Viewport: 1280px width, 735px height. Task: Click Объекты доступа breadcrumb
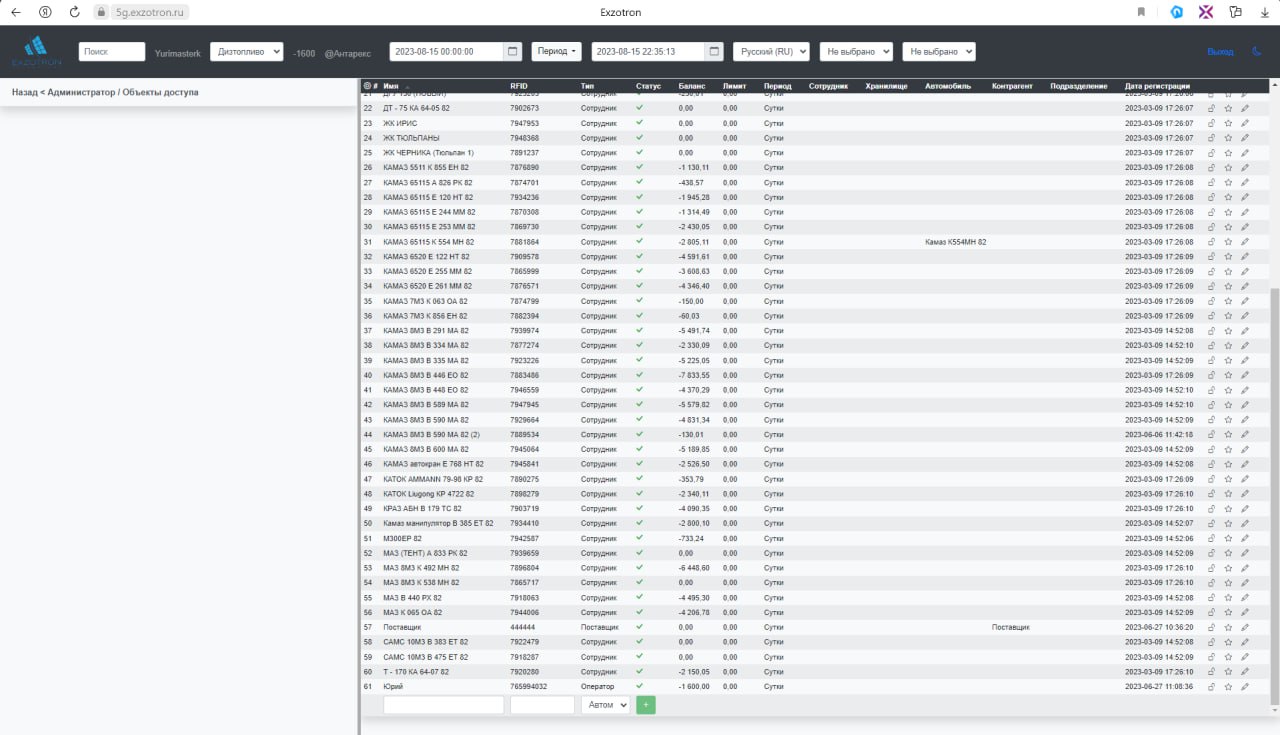[160, 92]
